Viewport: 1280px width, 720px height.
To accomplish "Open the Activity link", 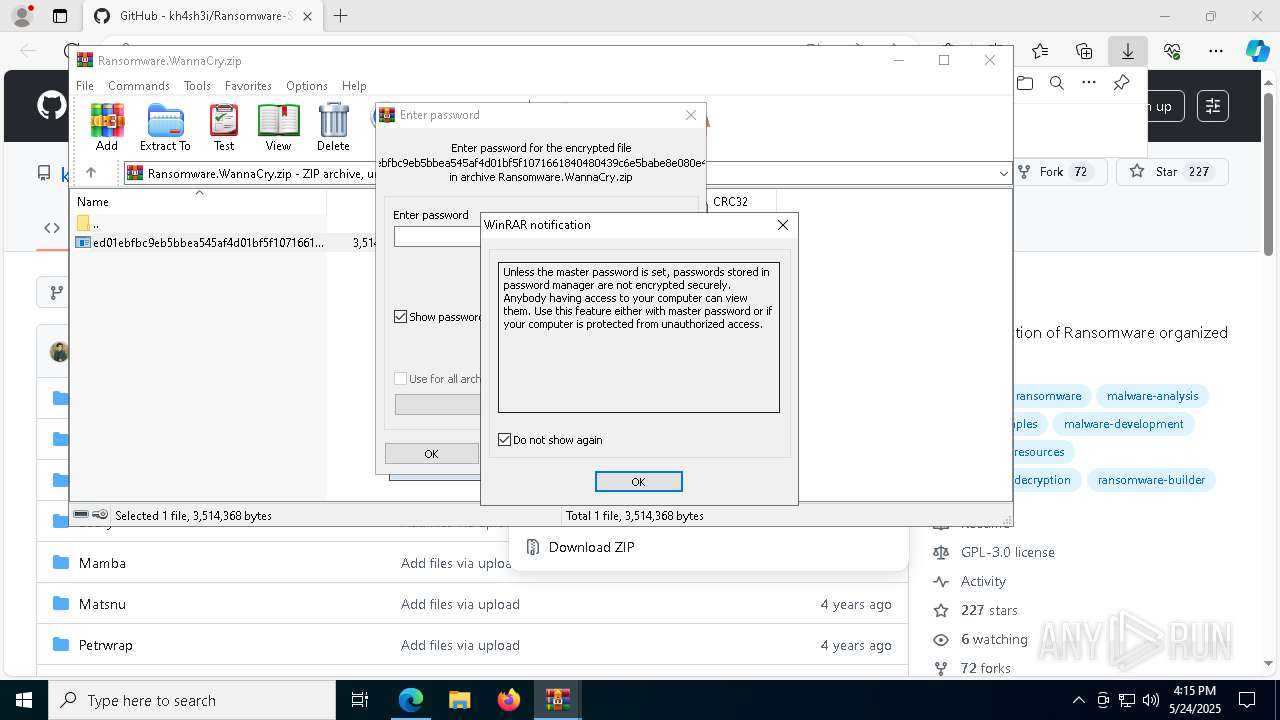I will [983, 581].
